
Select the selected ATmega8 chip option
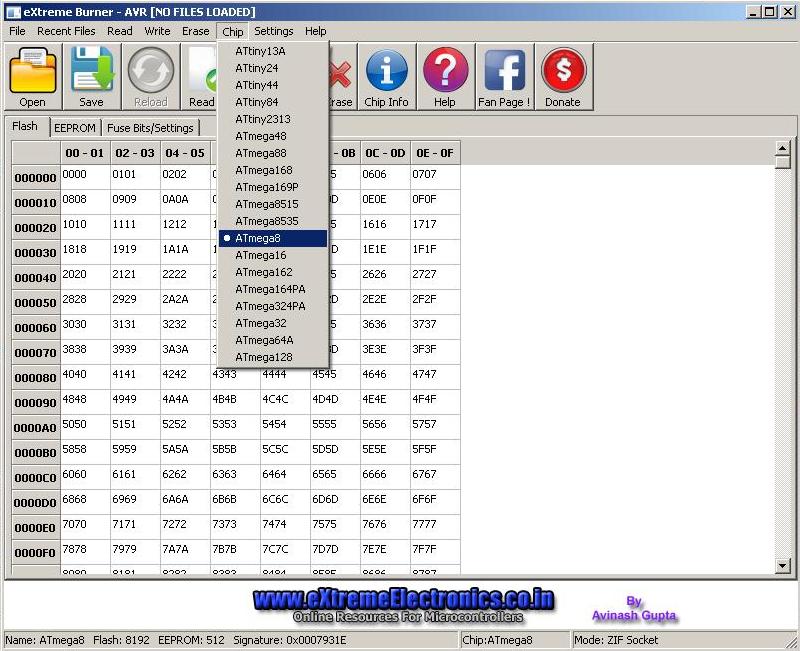[273, 238]
